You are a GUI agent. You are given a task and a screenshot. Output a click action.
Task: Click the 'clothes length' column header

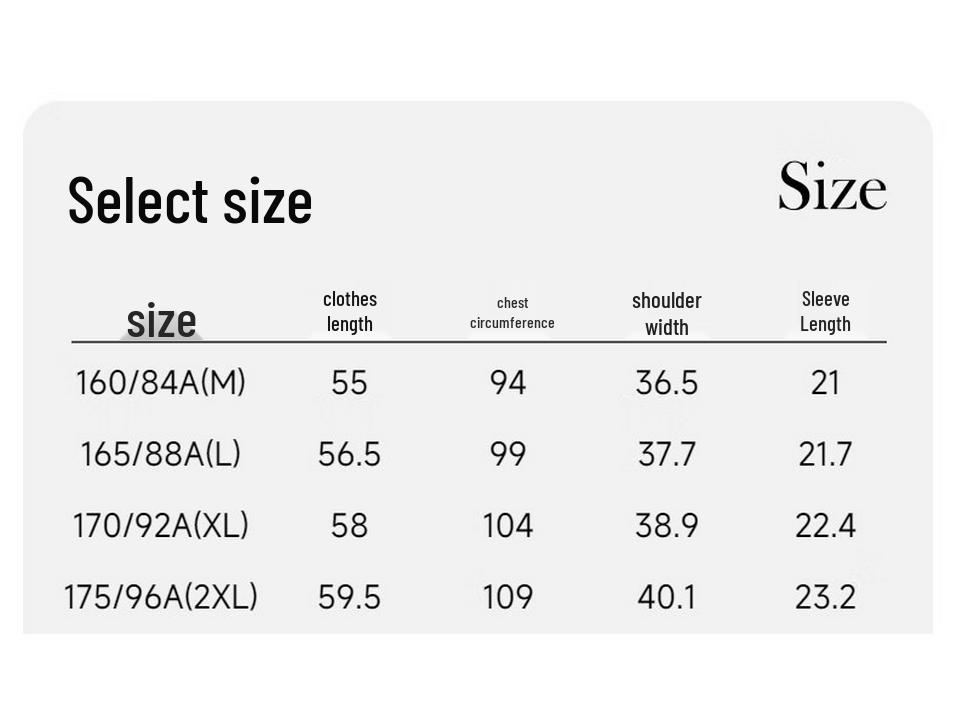pyautogui.click(x=350, y=311)
